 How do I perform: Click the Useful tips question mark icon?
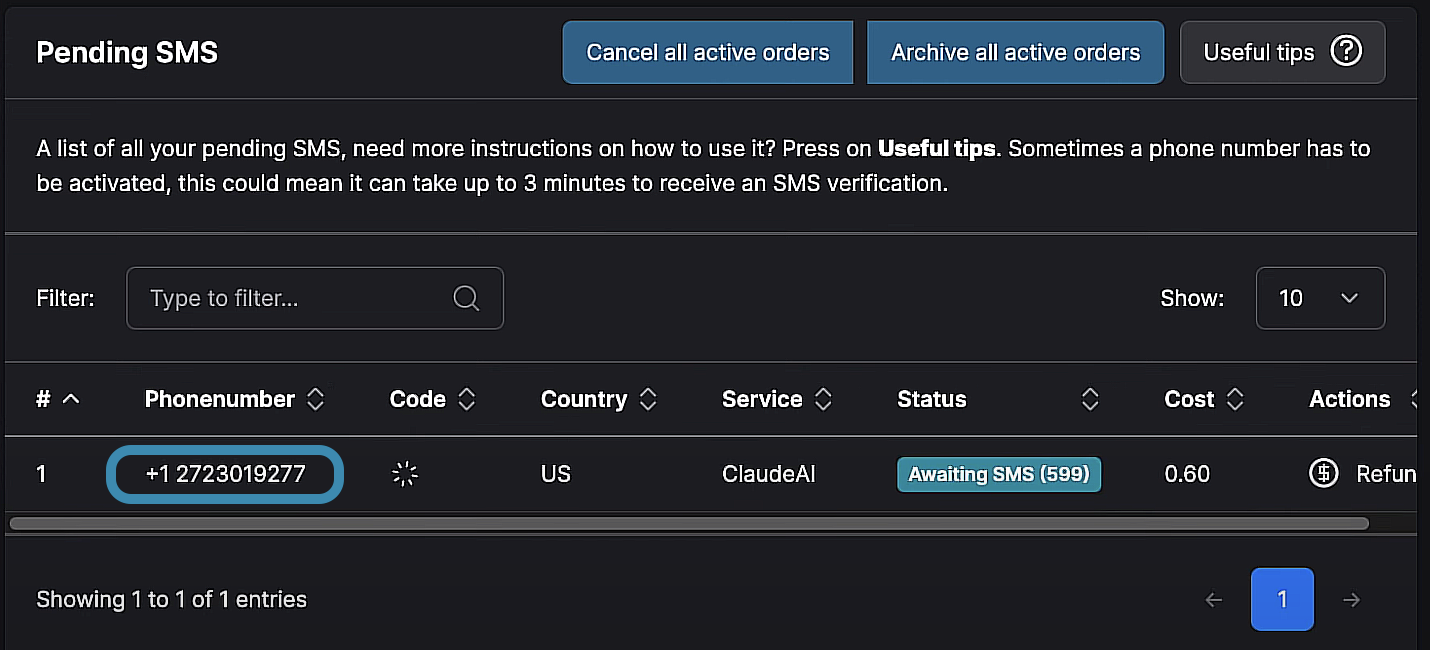(x=1346, y=52)
